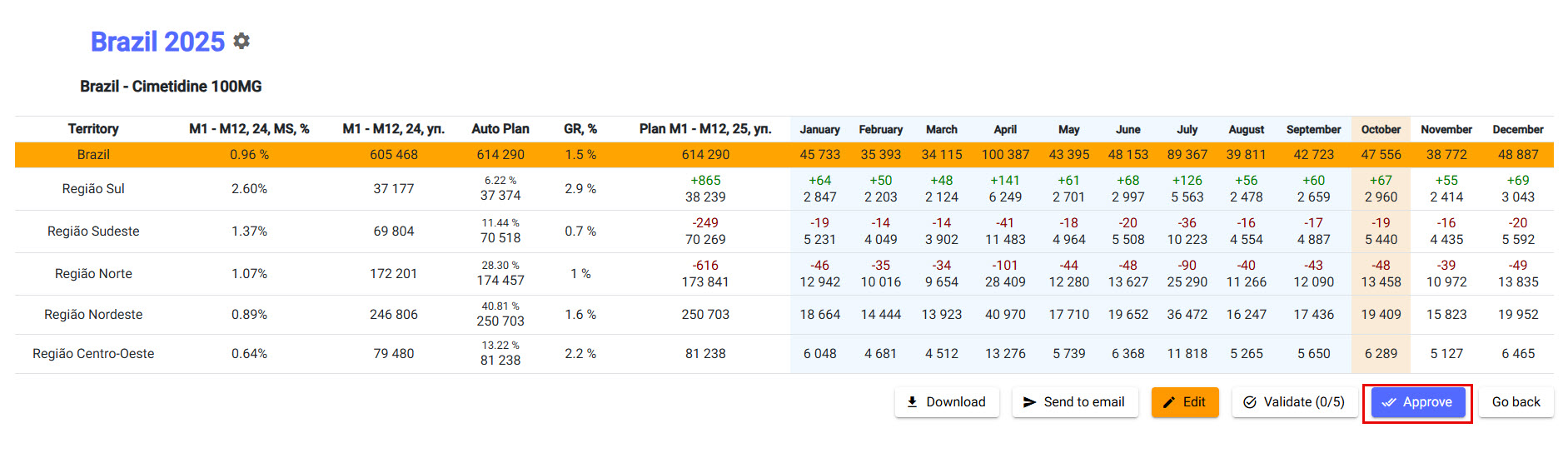
Task: Click Região Norte plan value 173 841
Action: coord(705,282)
